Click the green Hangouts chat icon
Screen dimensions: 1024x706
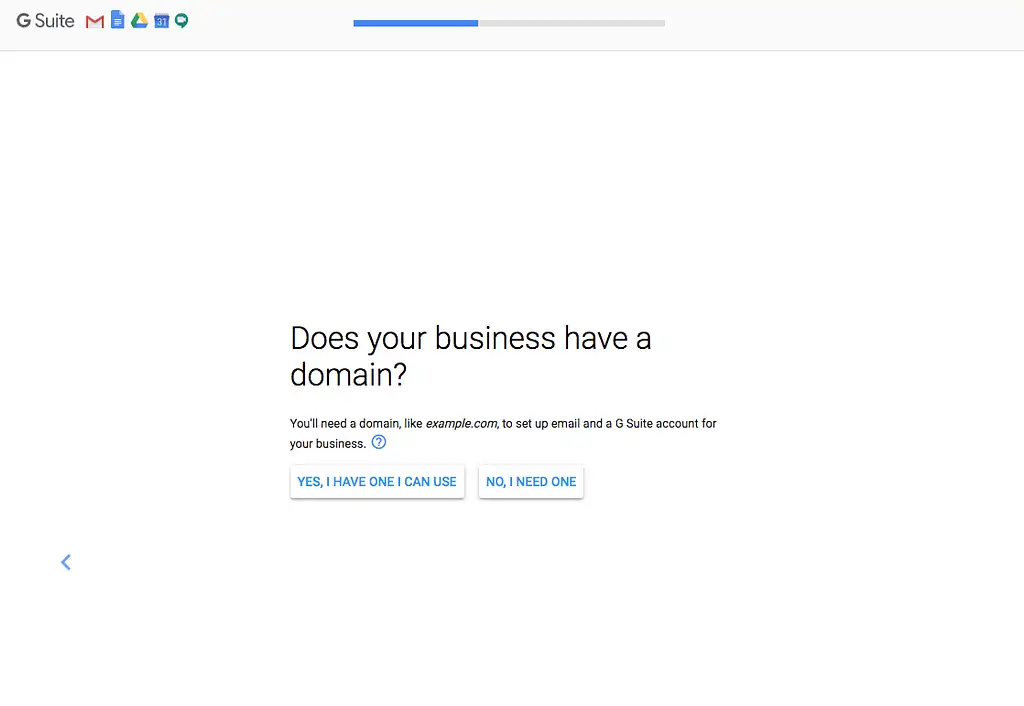[x=181, y=21]
